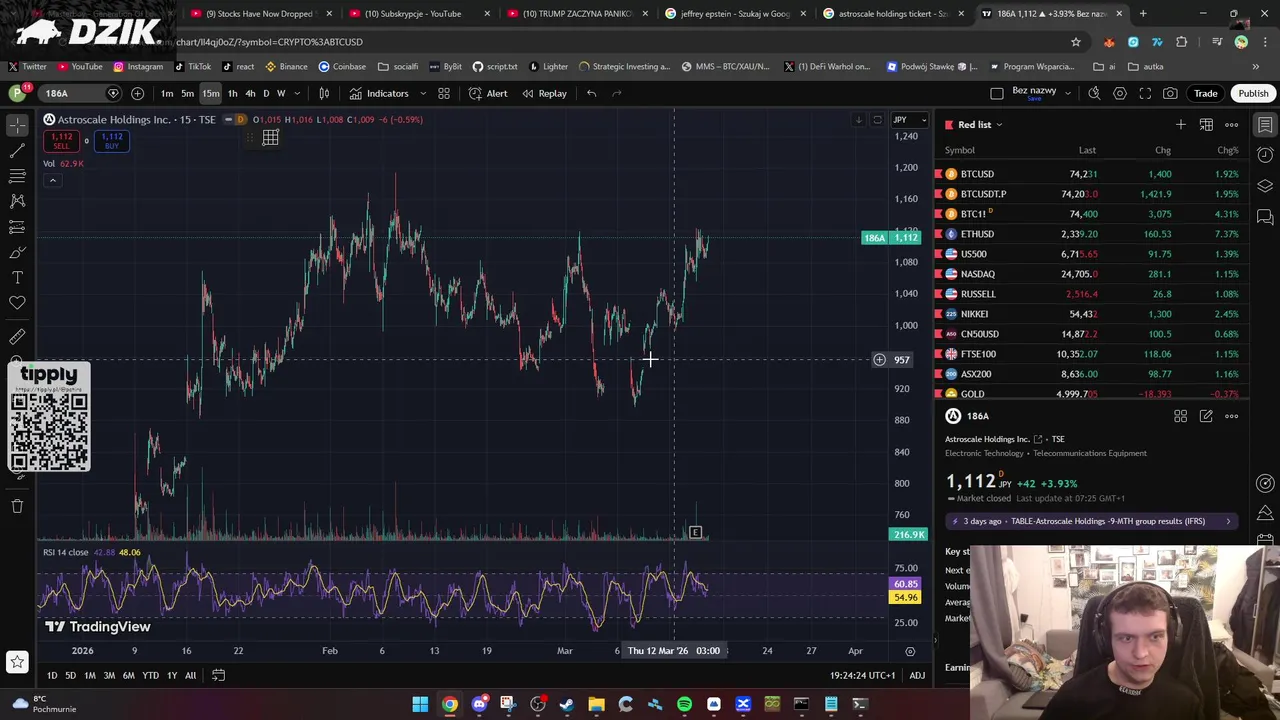Toggle the red flag for ETHUSD

939,234
